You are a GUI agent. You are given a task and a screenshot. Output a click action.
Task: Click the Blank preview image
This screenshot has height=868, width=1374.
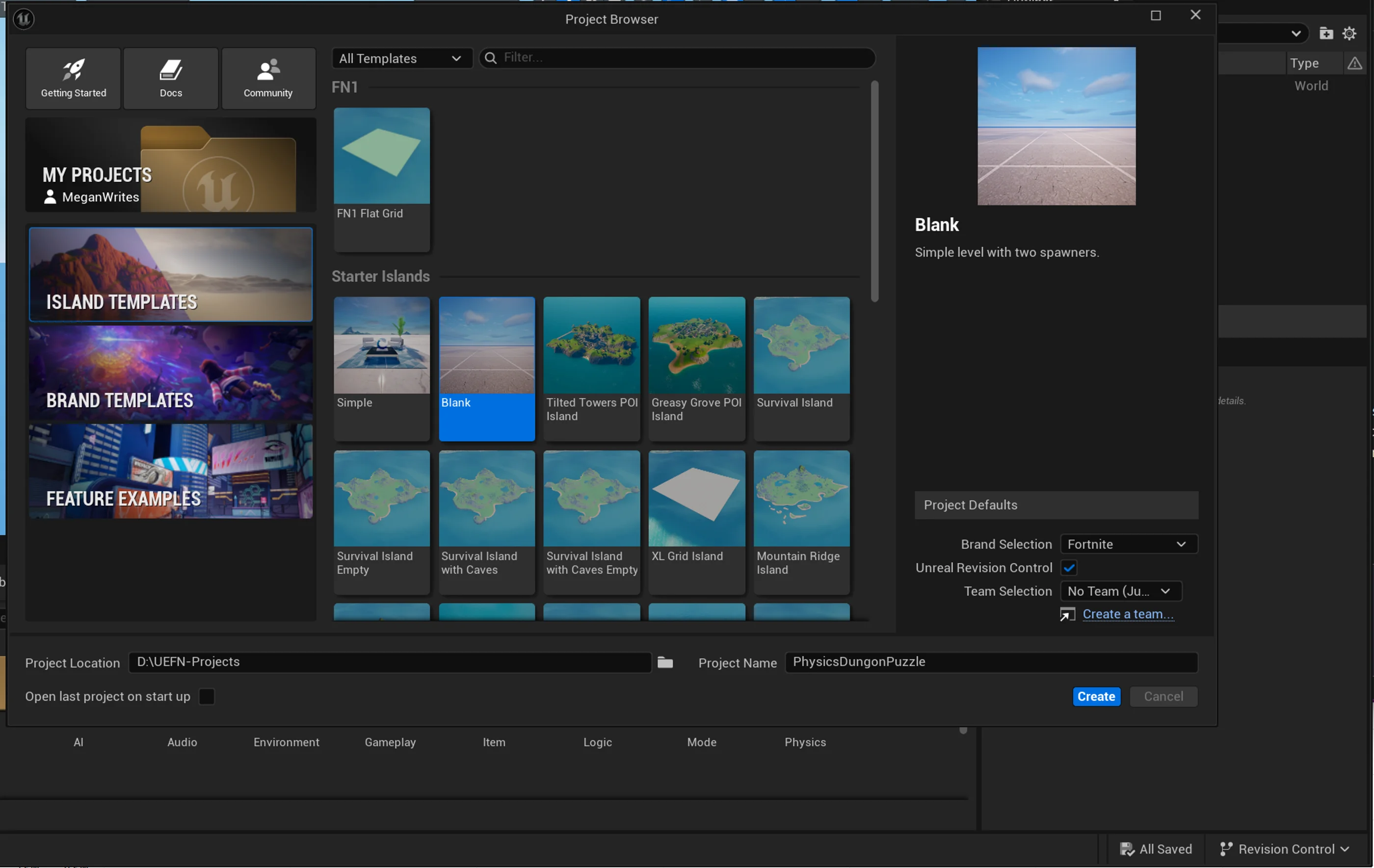pos(1056,126)
